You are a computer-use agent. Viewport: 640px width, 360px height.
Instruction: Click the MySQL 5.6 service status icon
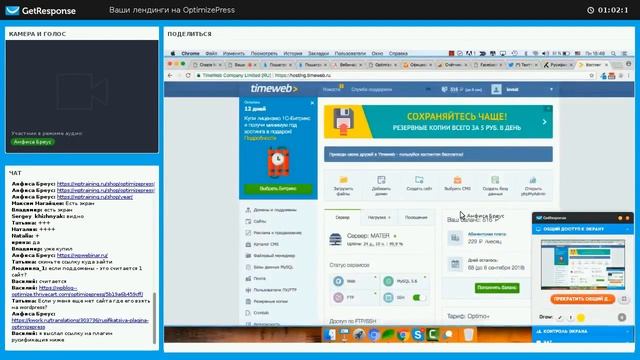[389, 281]
